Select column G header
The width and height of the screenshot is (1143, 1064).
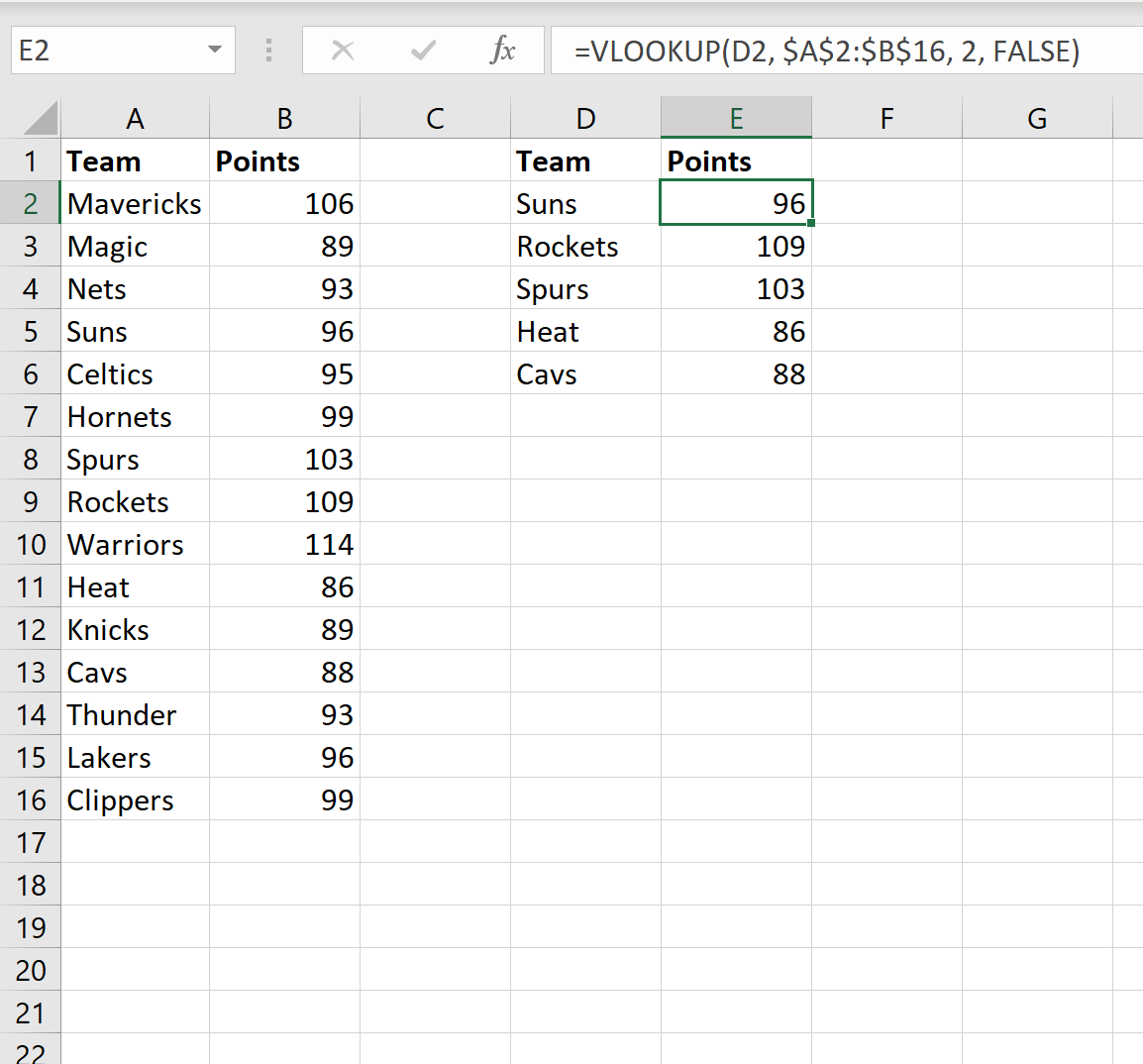click(x=1037, y=119)
